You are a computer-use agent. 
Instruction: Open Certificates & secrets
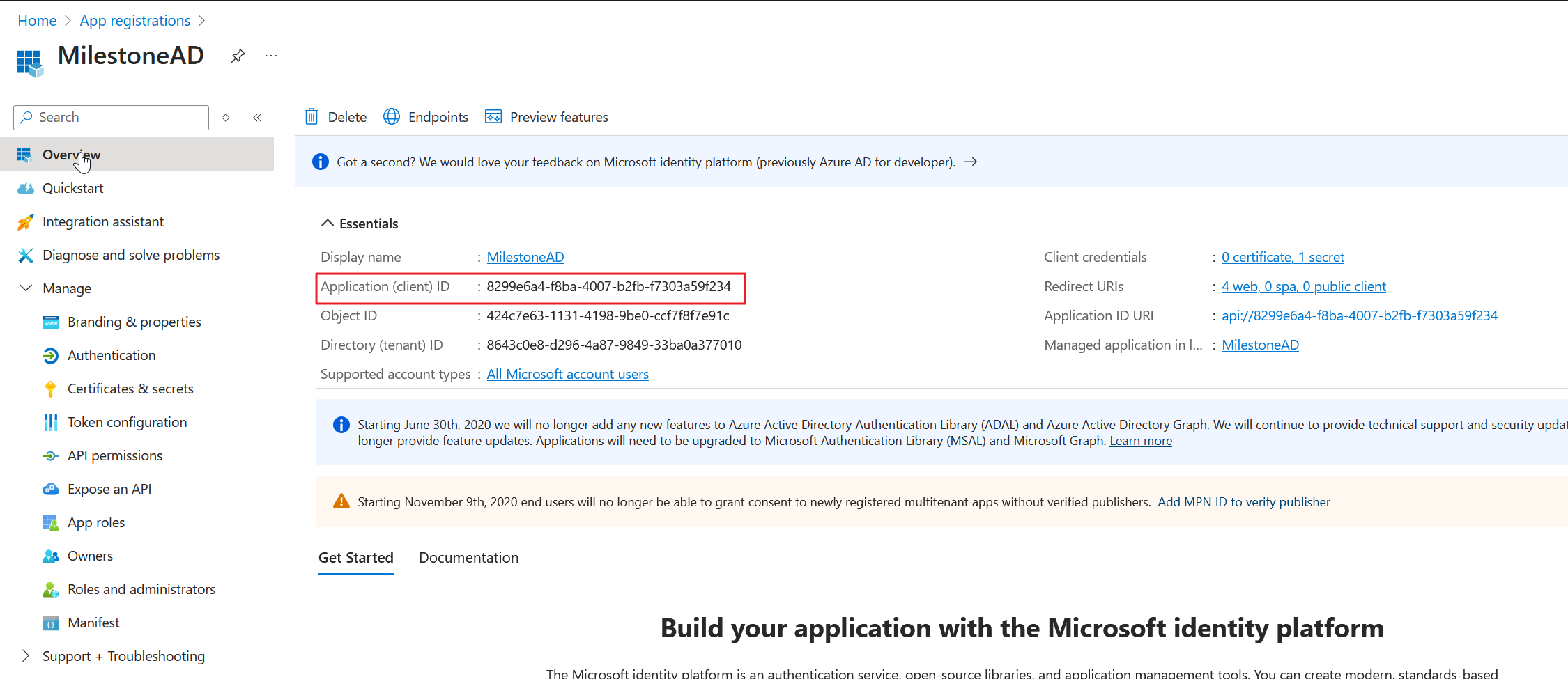point(130,389)
